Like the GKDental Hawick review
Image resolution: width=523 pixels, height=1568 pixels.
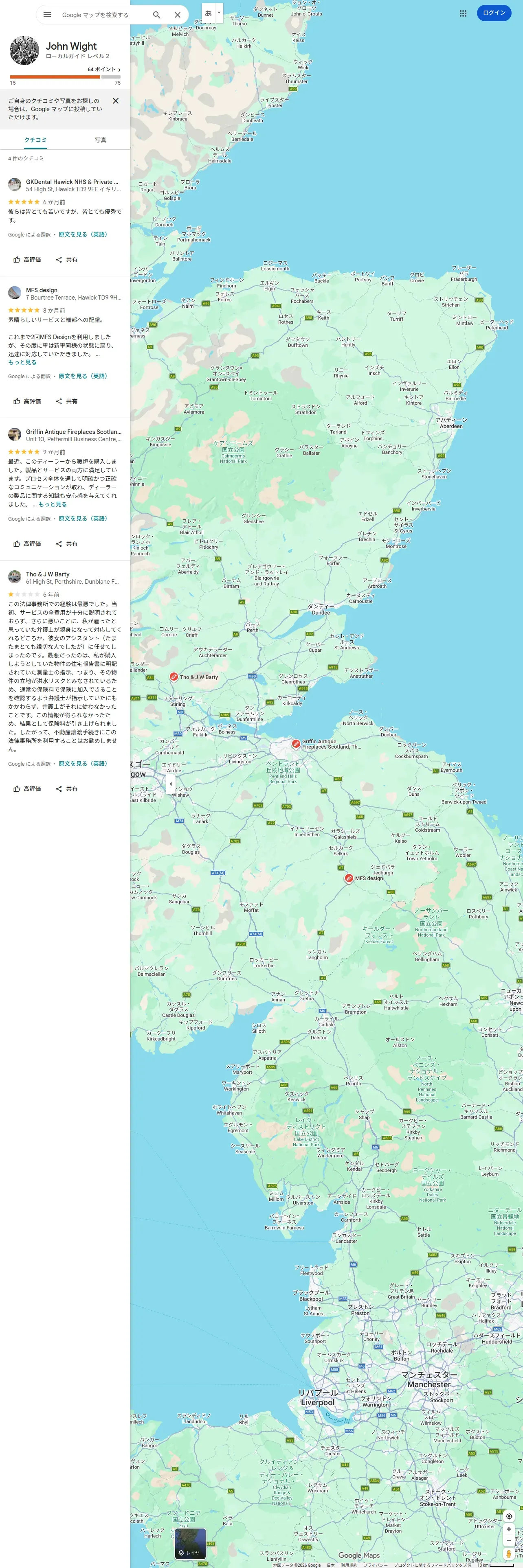27,260
